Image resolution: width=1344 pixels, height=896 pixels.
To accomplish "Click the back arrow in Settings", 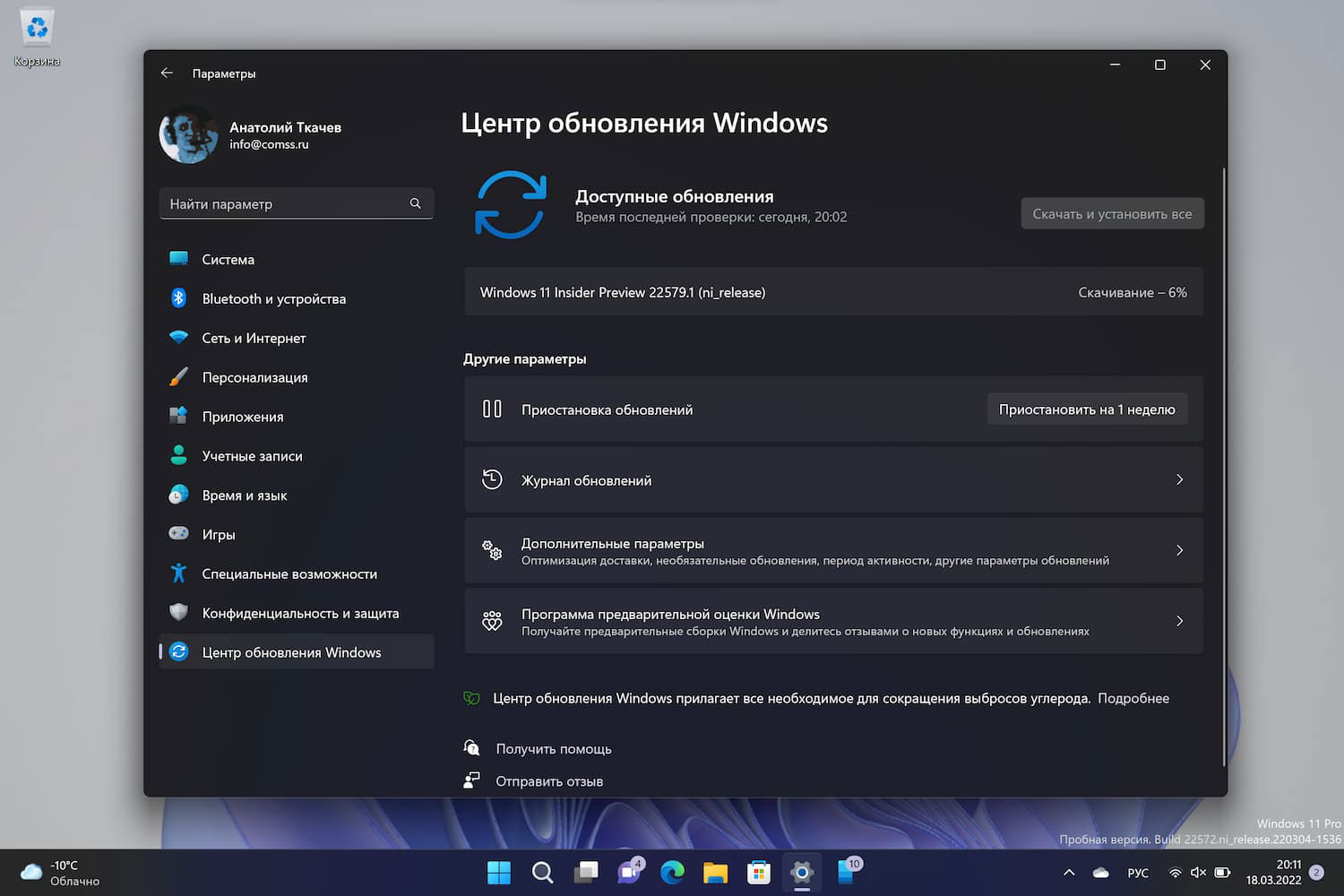I will pos(167,73).
